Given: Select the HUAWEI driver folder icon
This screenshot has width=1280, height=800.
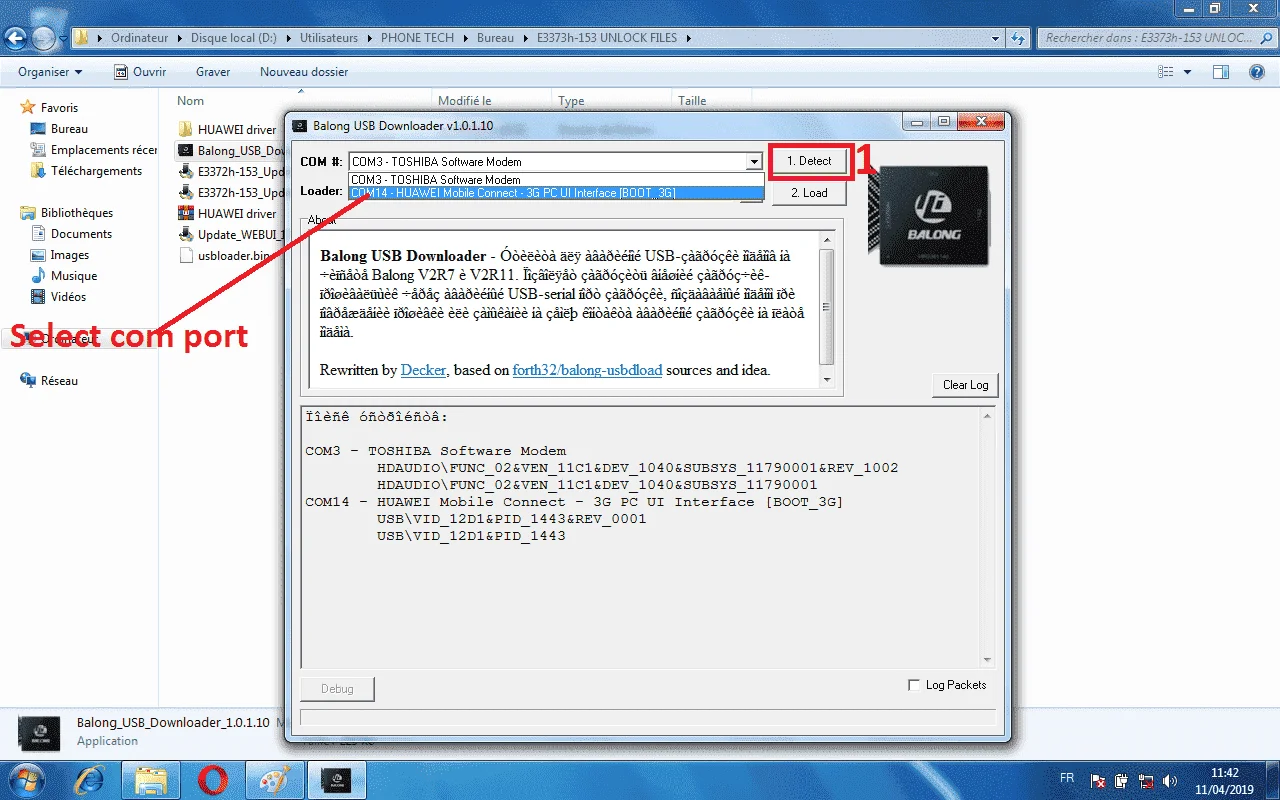Looking at the screenshot, I should coord(186,129).
